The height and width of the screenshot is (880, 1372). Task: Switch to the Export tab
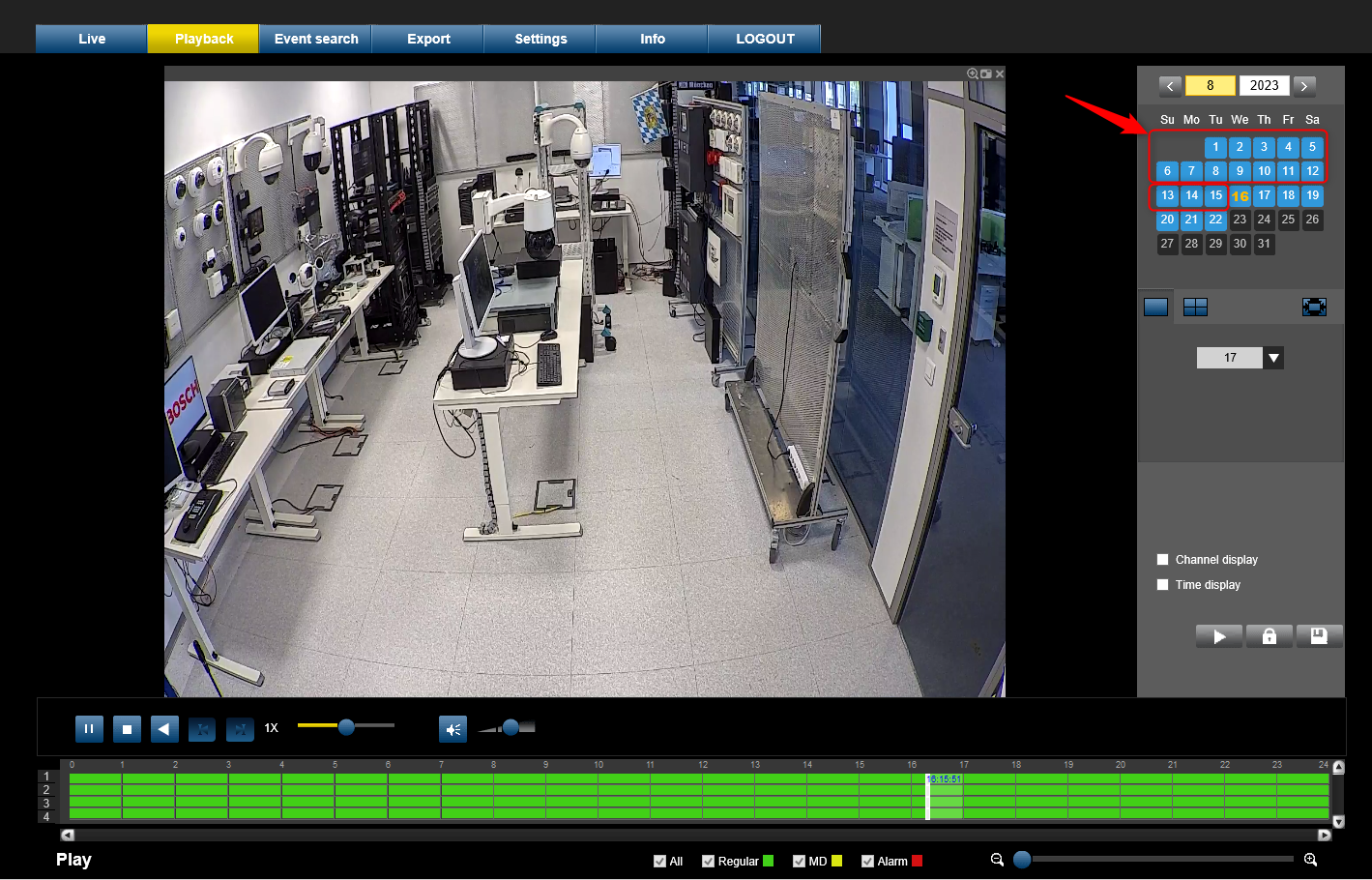pyautogui.click(x=428, y=39)
